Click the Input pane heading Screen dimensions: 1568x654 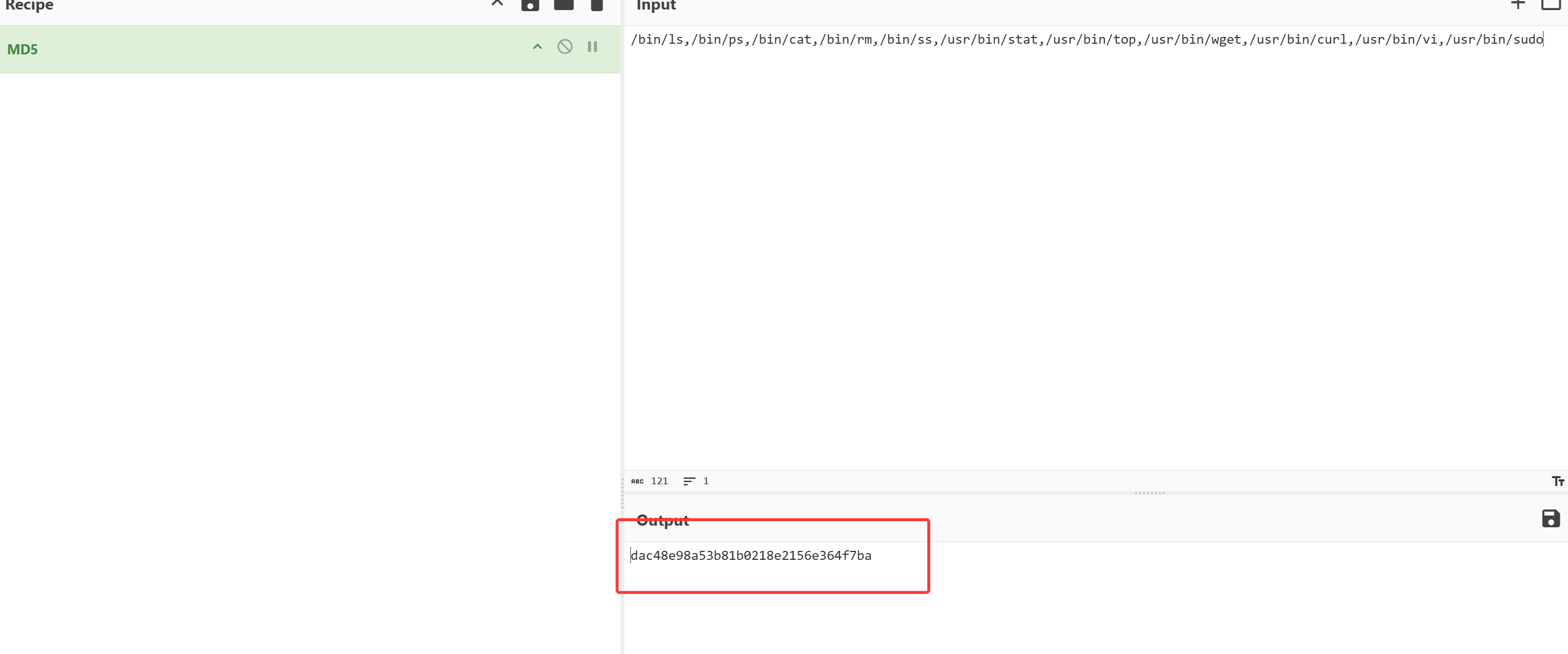click(656, 5)
